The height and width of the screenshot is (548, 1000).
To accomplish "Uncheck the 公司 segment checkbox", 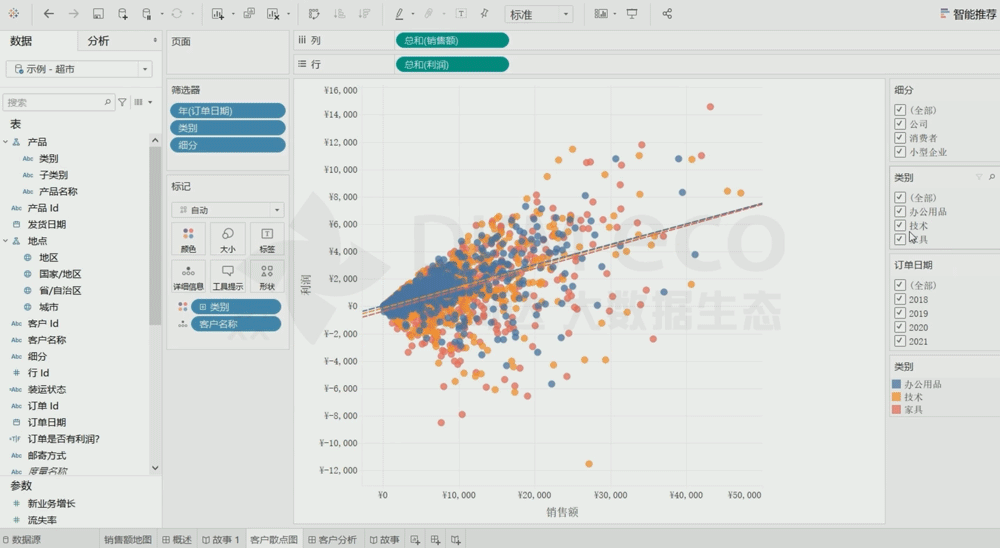I will click(x=900, y=124).
